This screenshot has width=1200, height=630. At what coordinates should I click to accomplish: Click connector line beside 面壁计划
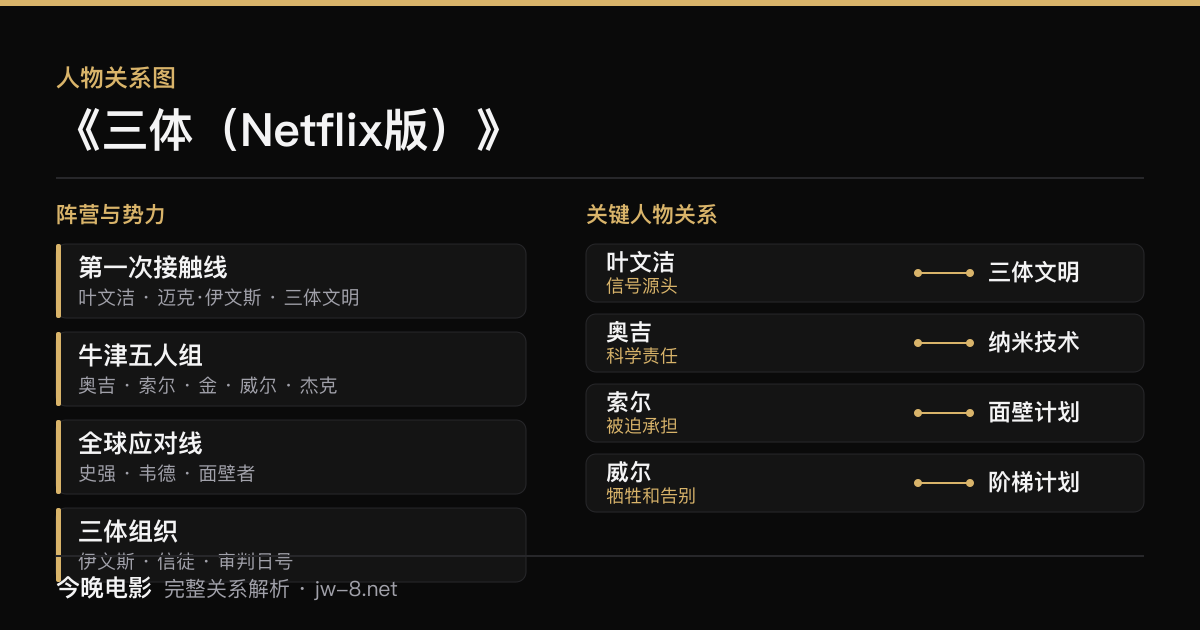[944, 413]
